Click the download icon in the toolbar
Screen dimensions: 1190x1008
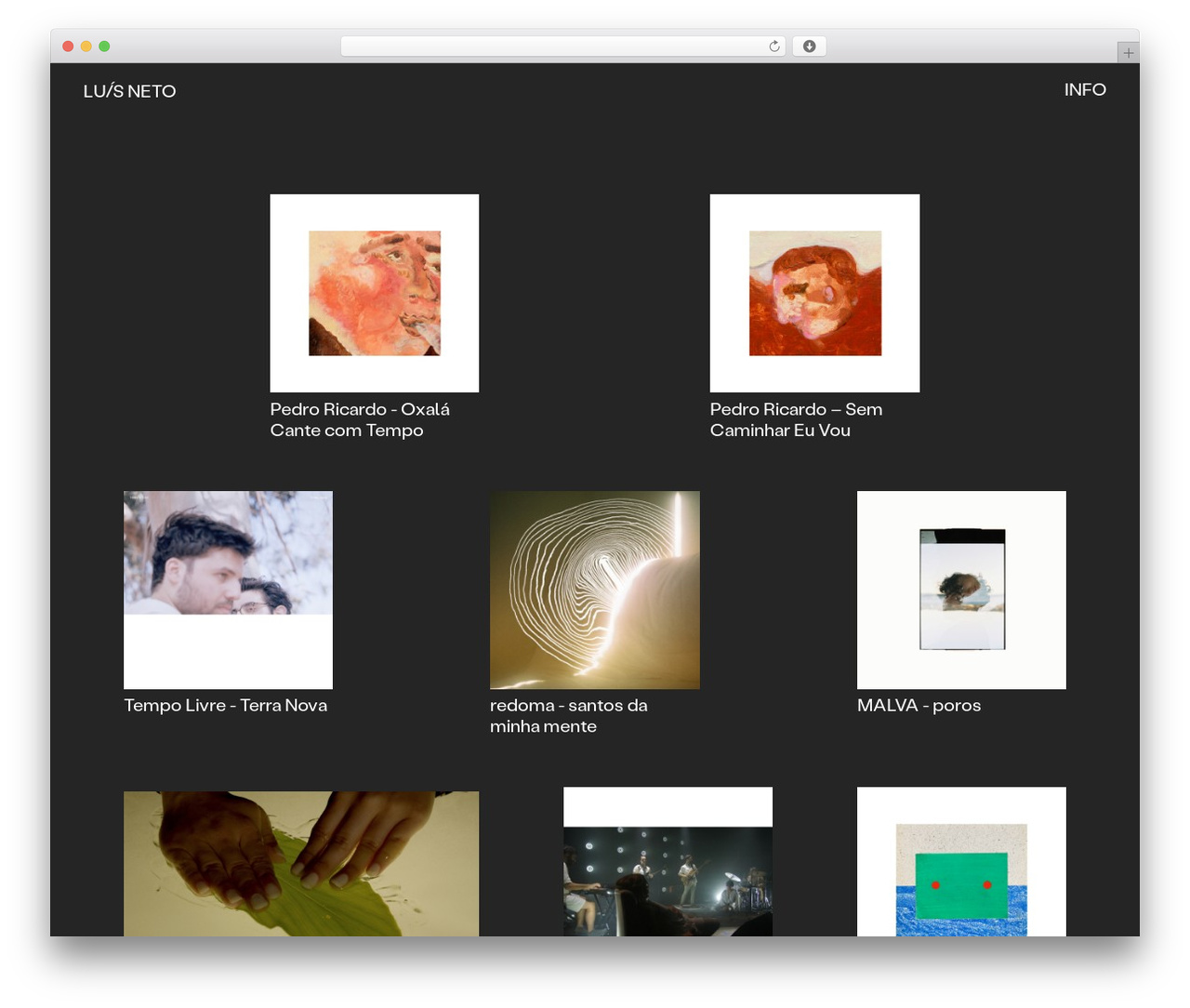click(x=809, y=46)
